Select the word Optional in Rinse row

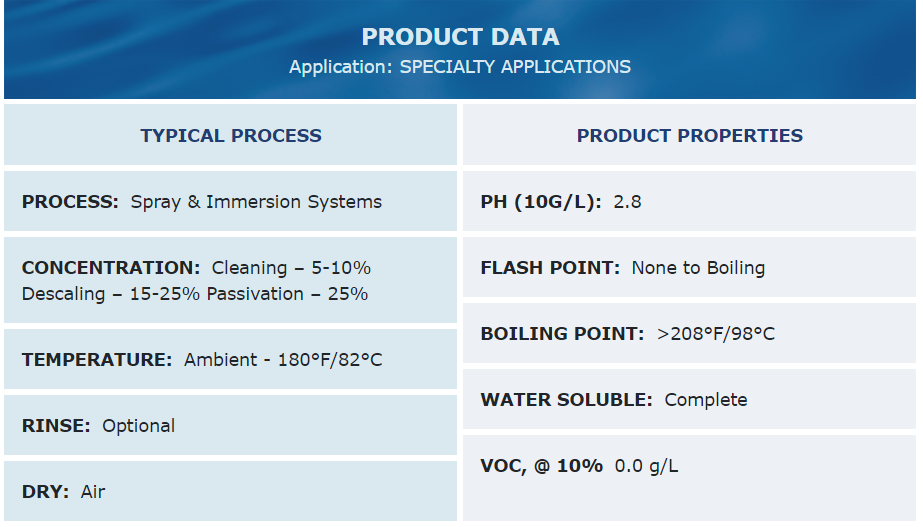click(x=138, y=426)
